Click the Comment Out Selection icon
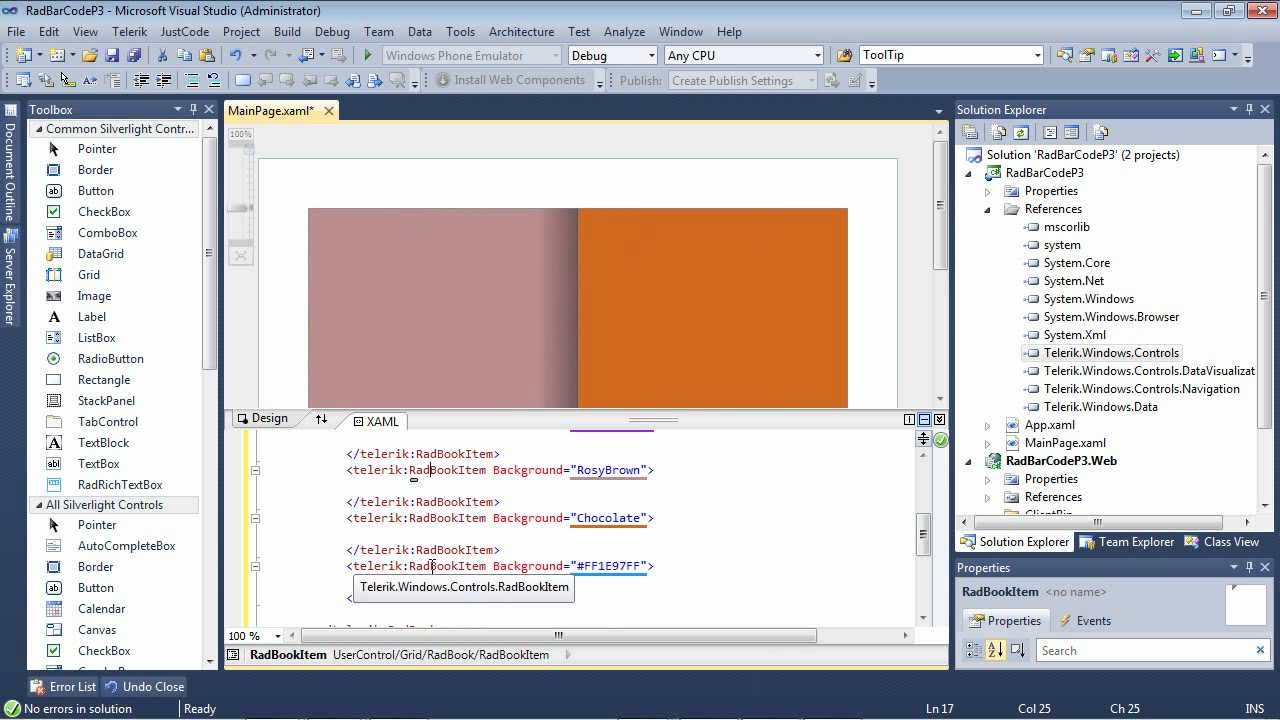Screen dimensions: 1280x720 click(192, 80)
